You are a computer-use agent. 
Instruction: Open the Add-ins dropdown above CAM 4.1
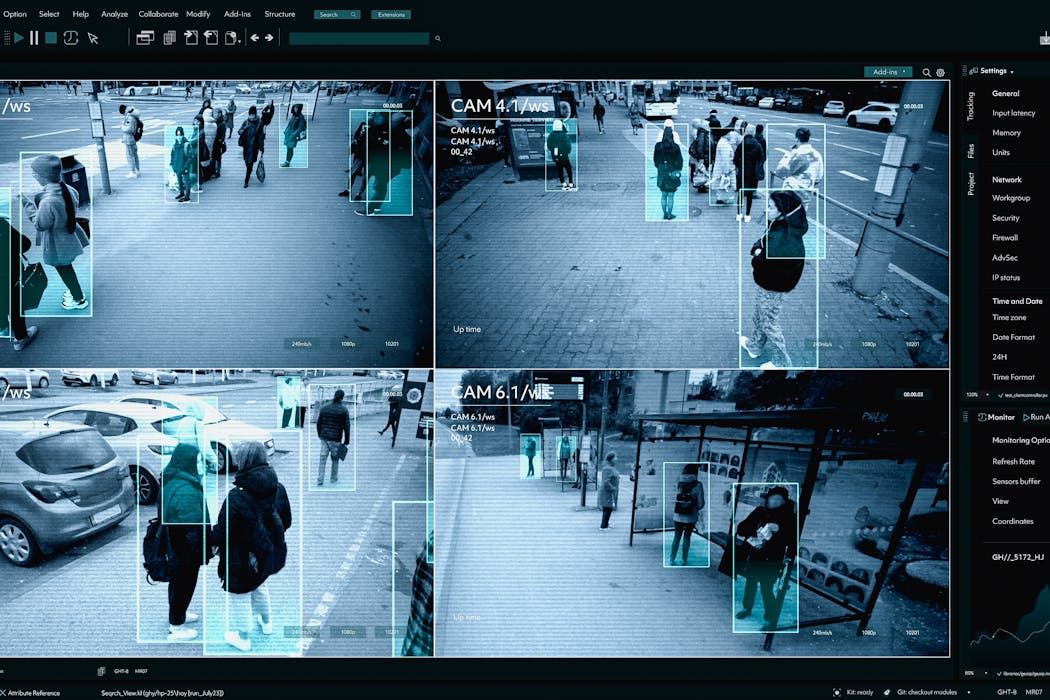coord(888,72)
